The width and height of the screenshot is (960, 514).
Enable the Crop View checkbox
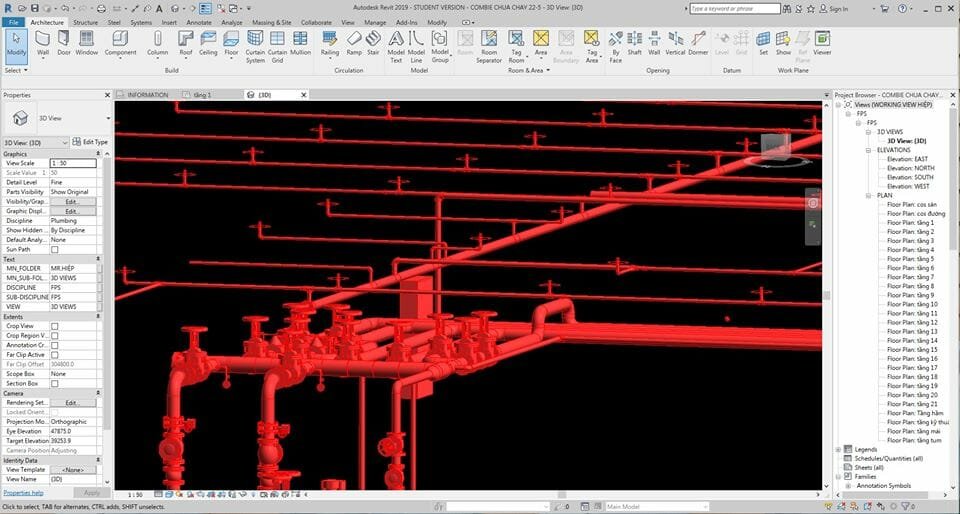[x=55, y=326]
